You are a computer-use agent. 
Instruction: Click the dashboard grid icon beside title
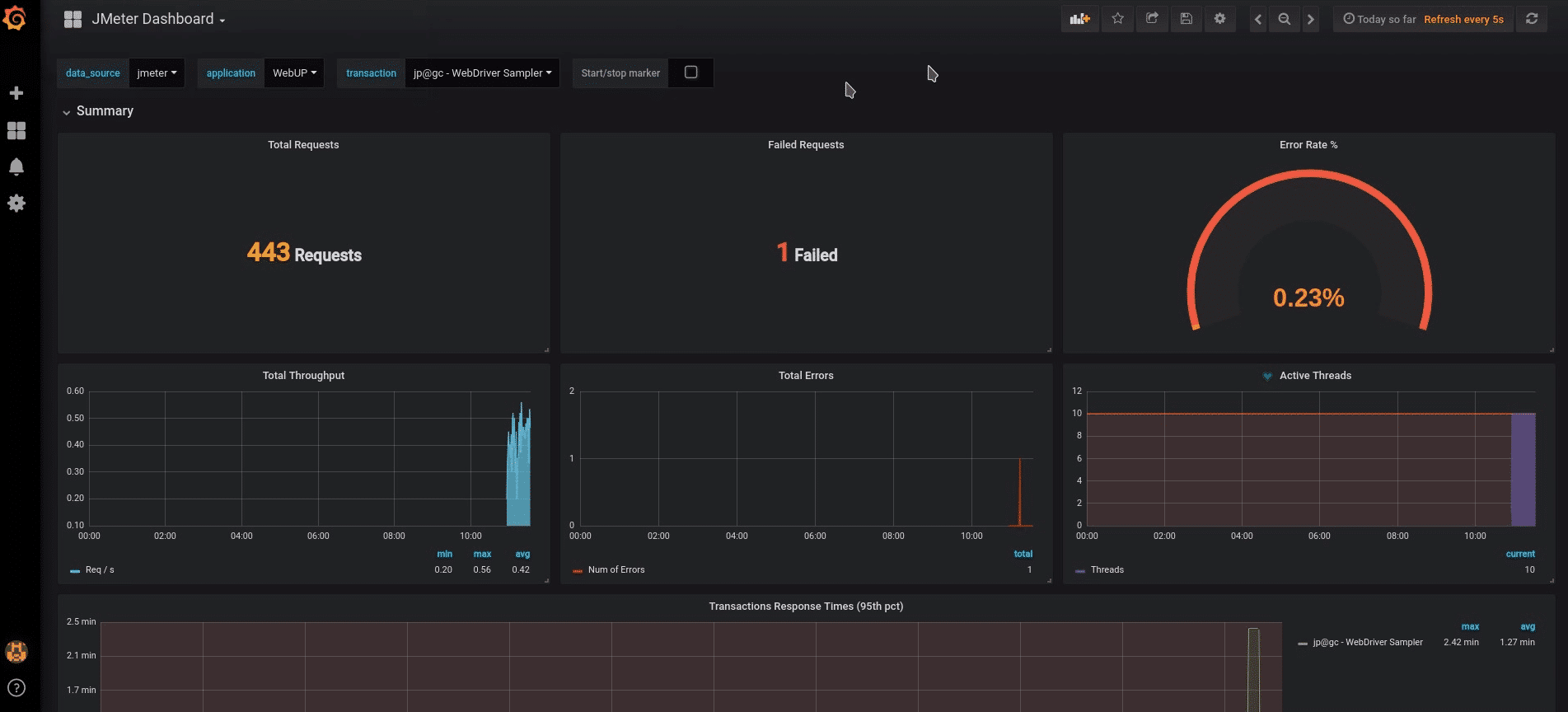[73, 19]
